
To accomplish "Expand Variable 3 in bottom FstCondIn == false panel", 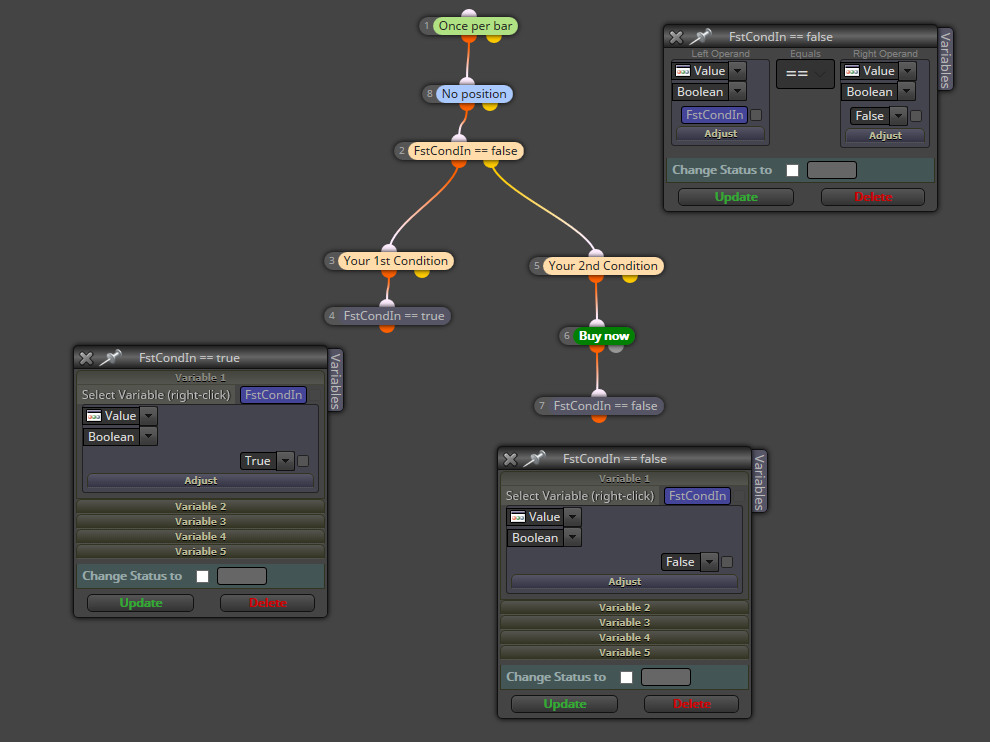I will pos(624,623).
